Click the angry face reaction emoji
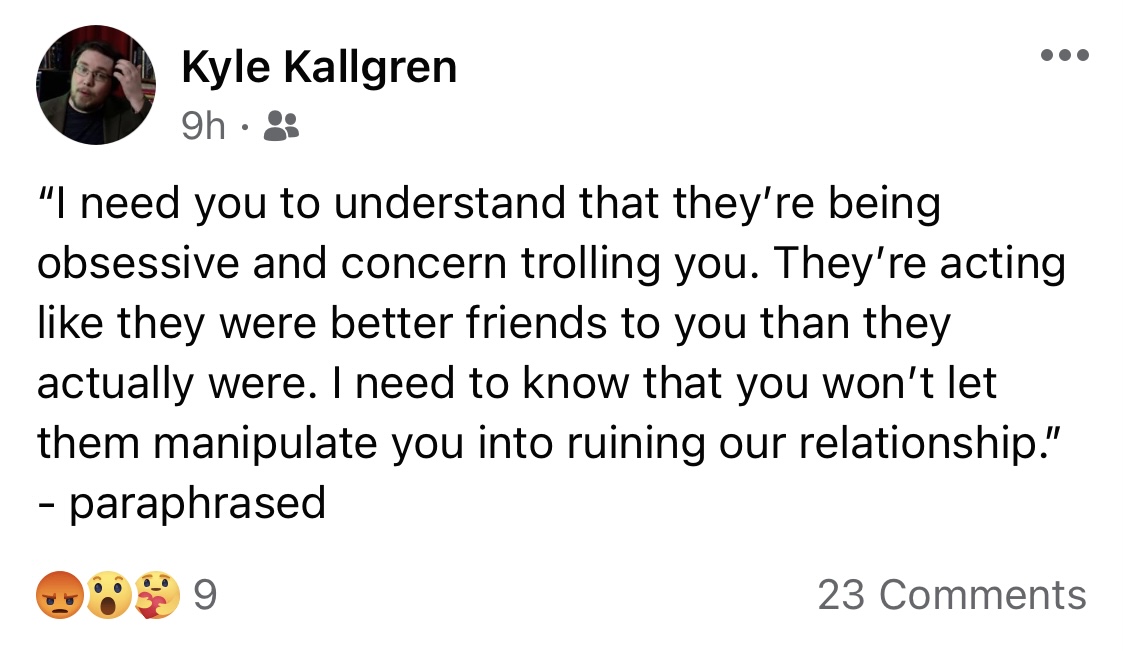Image resolution: width=1125 pixels, height=651 pixels. pyautogui.click(x=60, y=595)
